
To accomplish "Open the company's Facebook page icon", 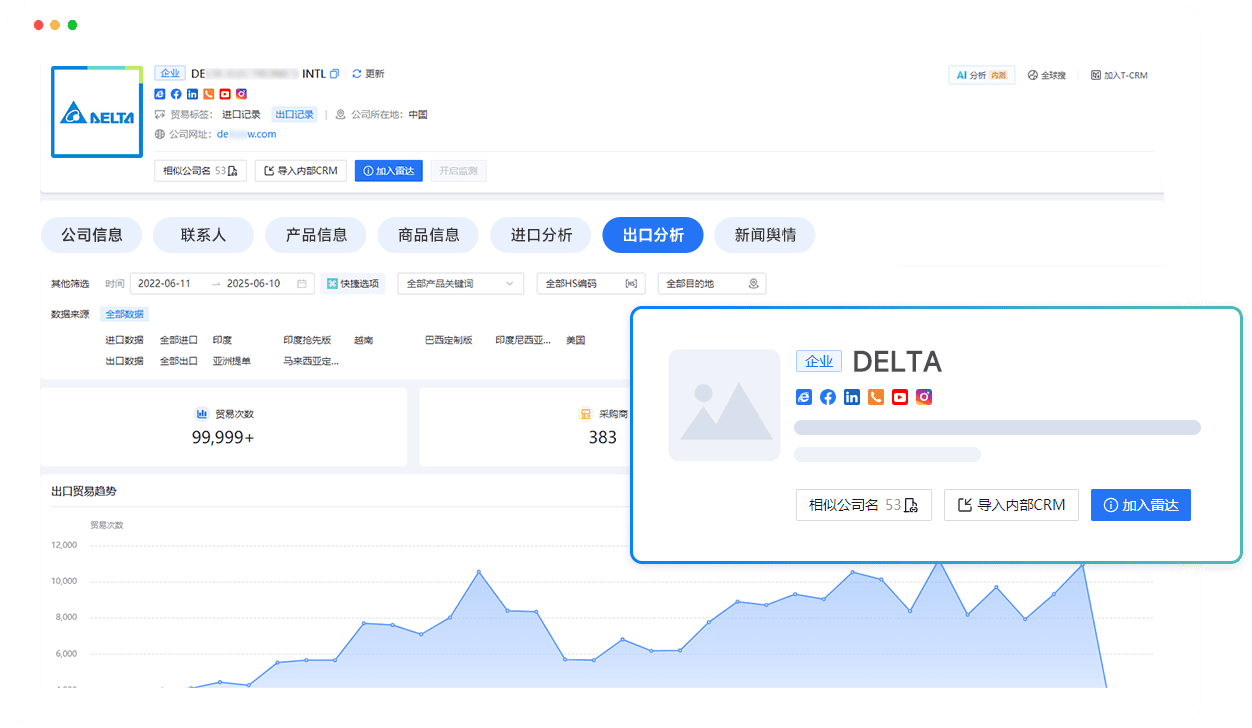I will pyautogui.click(x=176, y=93).
